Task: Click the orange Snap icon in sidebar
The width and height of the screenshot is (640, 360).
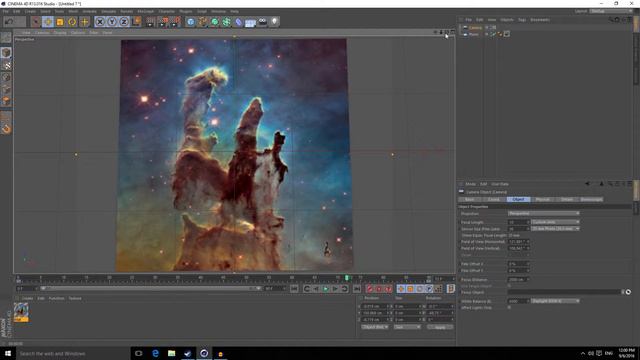Action: [x=6, y=129]
